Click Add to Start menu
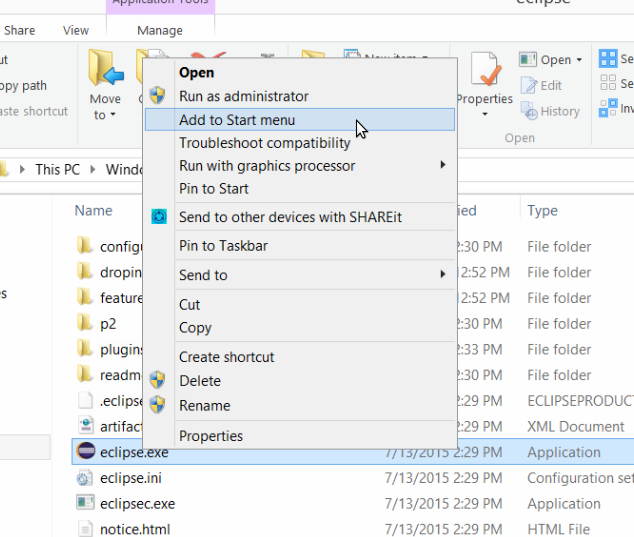The height and width of the screenshot is (537, 634). tap(300, 120)
